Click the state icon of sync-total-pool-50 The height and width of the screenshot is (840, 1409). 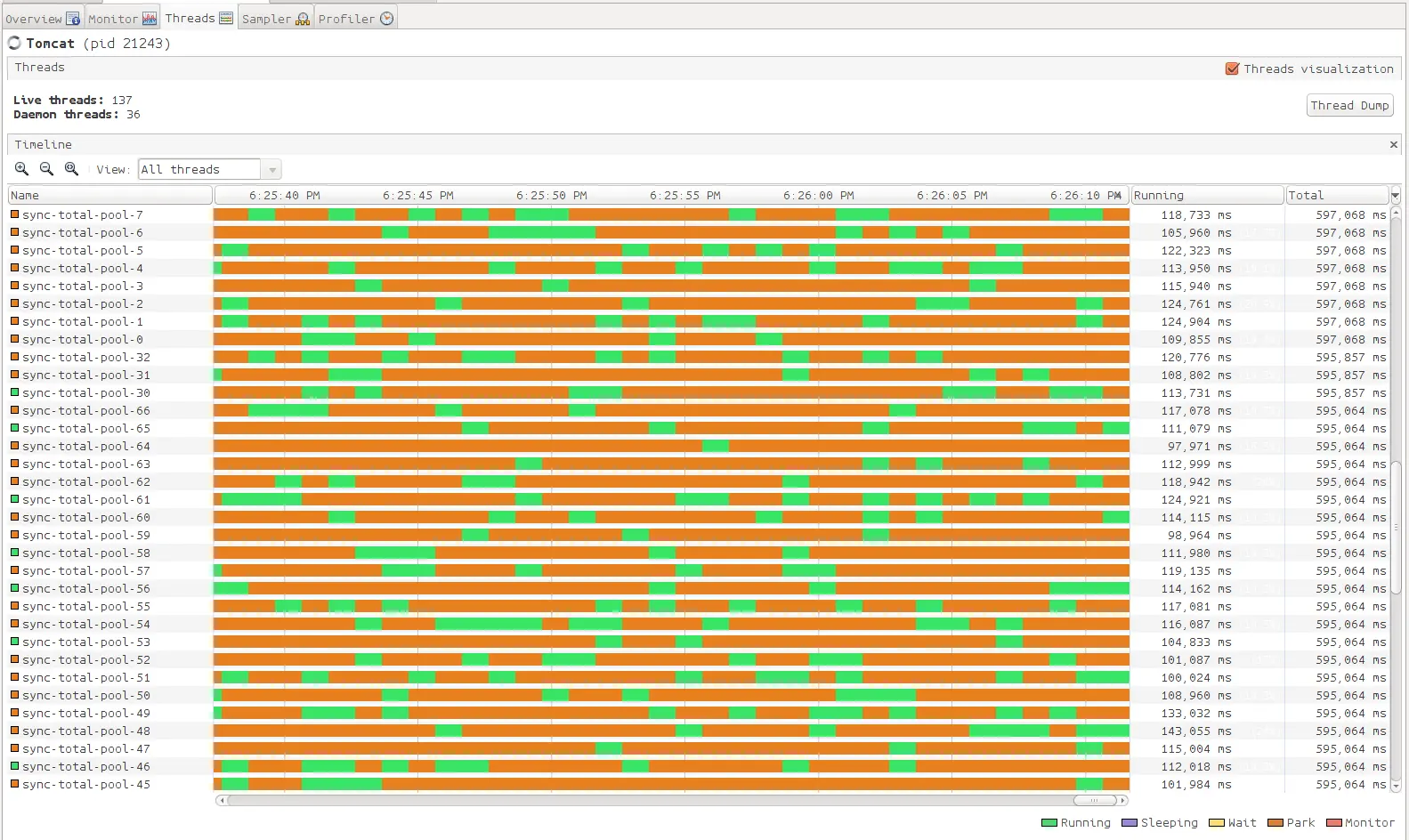click(x=14, y=694)
